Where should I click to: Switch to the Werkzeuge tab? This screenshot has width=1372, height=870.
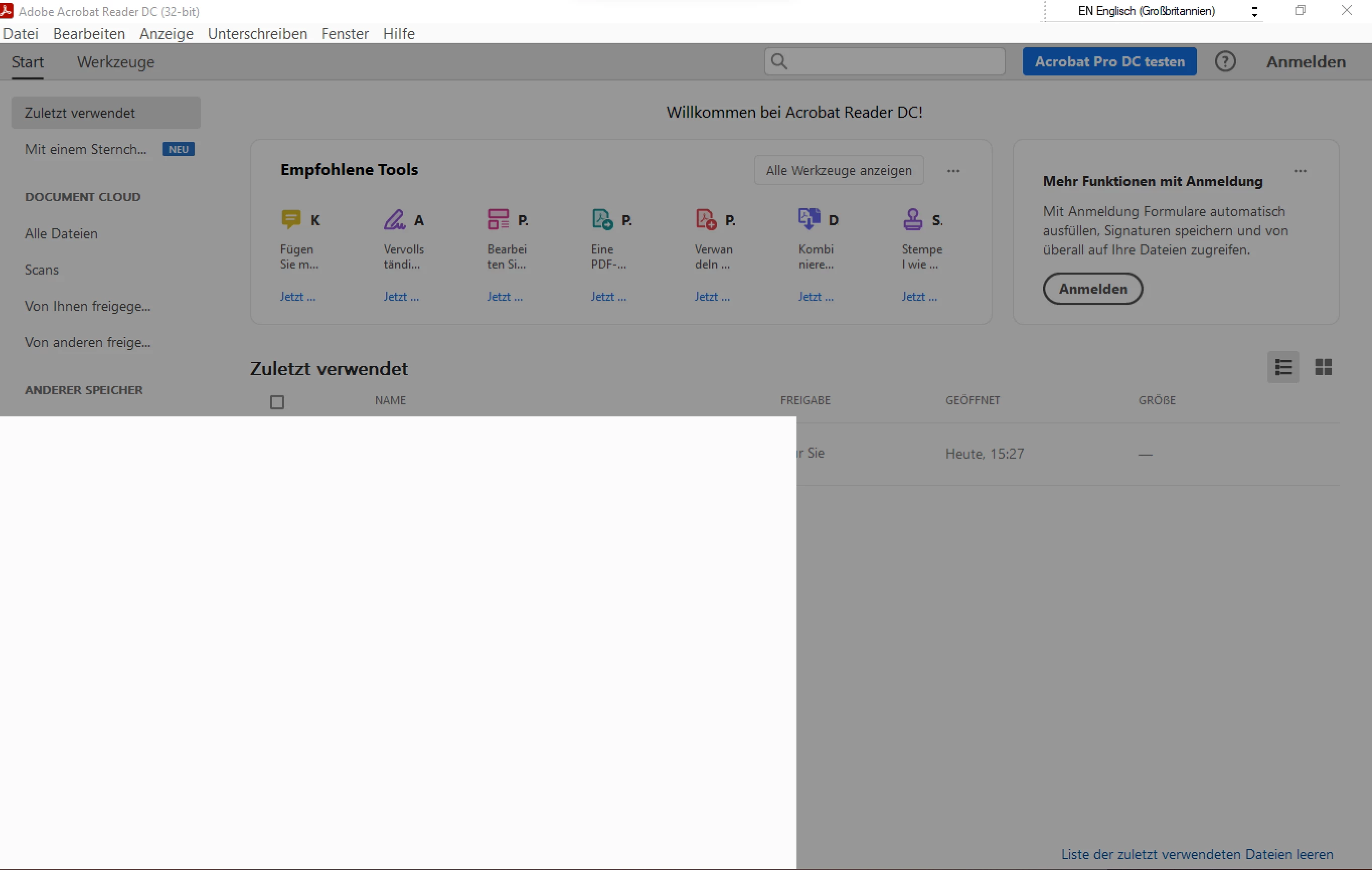coord(116,62)
